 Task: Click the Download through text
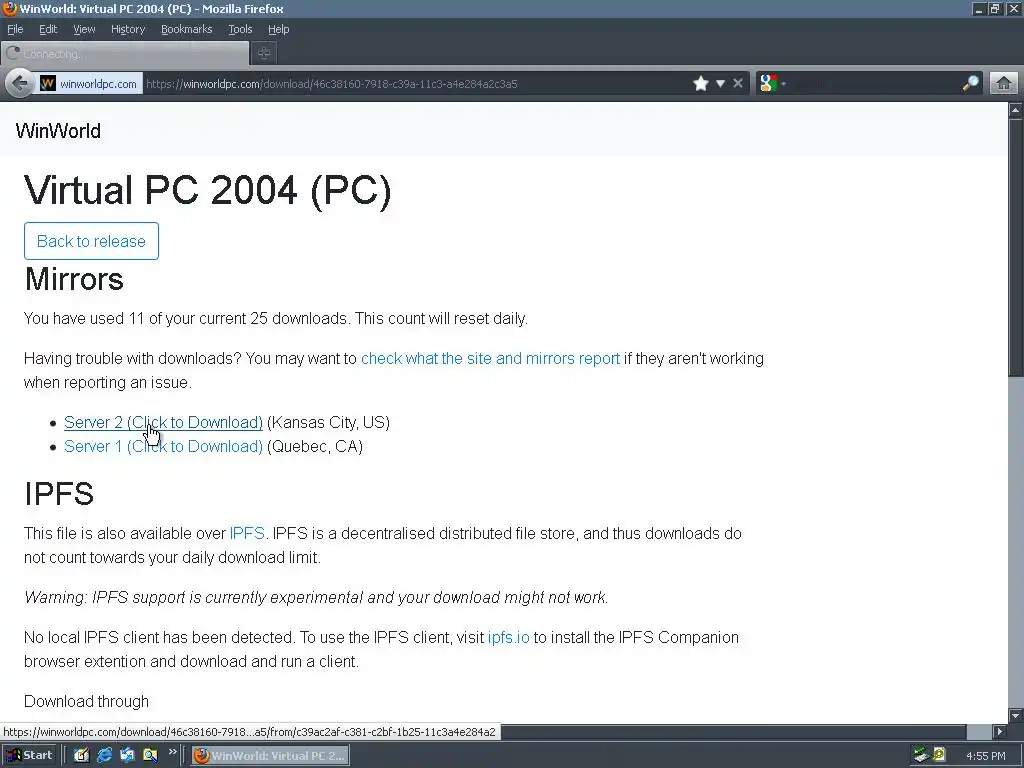(86, 701)
